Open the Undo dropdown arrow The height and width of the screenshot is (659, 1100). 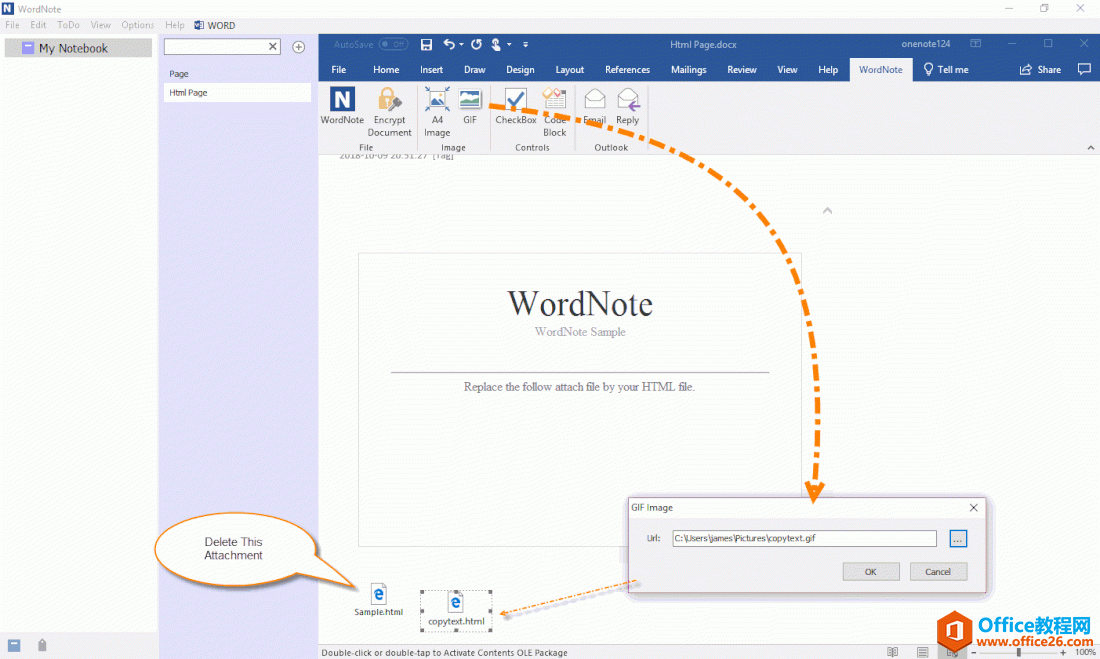(x=461, y=45)
